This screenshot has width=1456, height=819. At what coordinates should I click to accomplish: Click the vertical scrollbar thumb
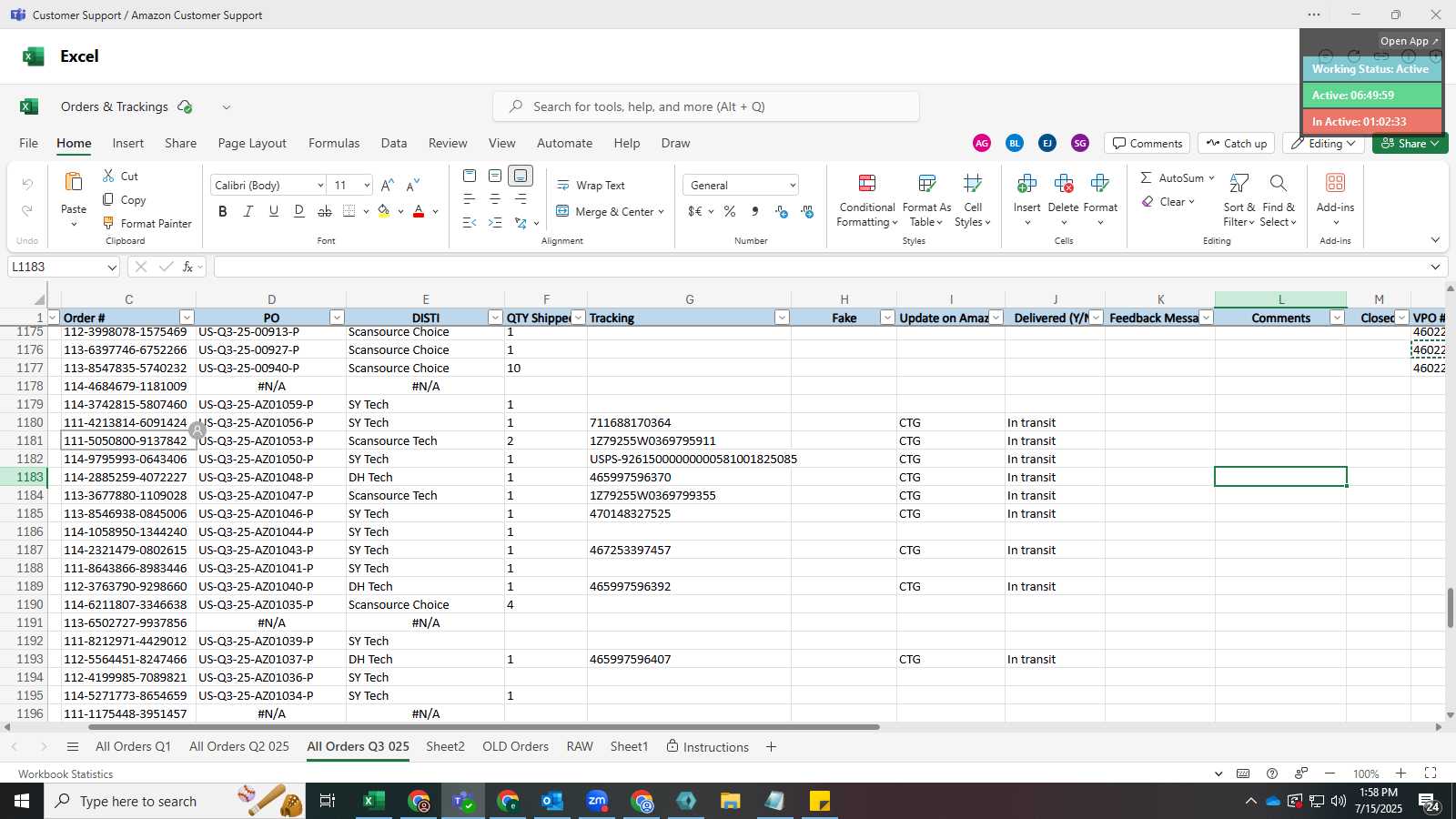tap(1451, 608)
